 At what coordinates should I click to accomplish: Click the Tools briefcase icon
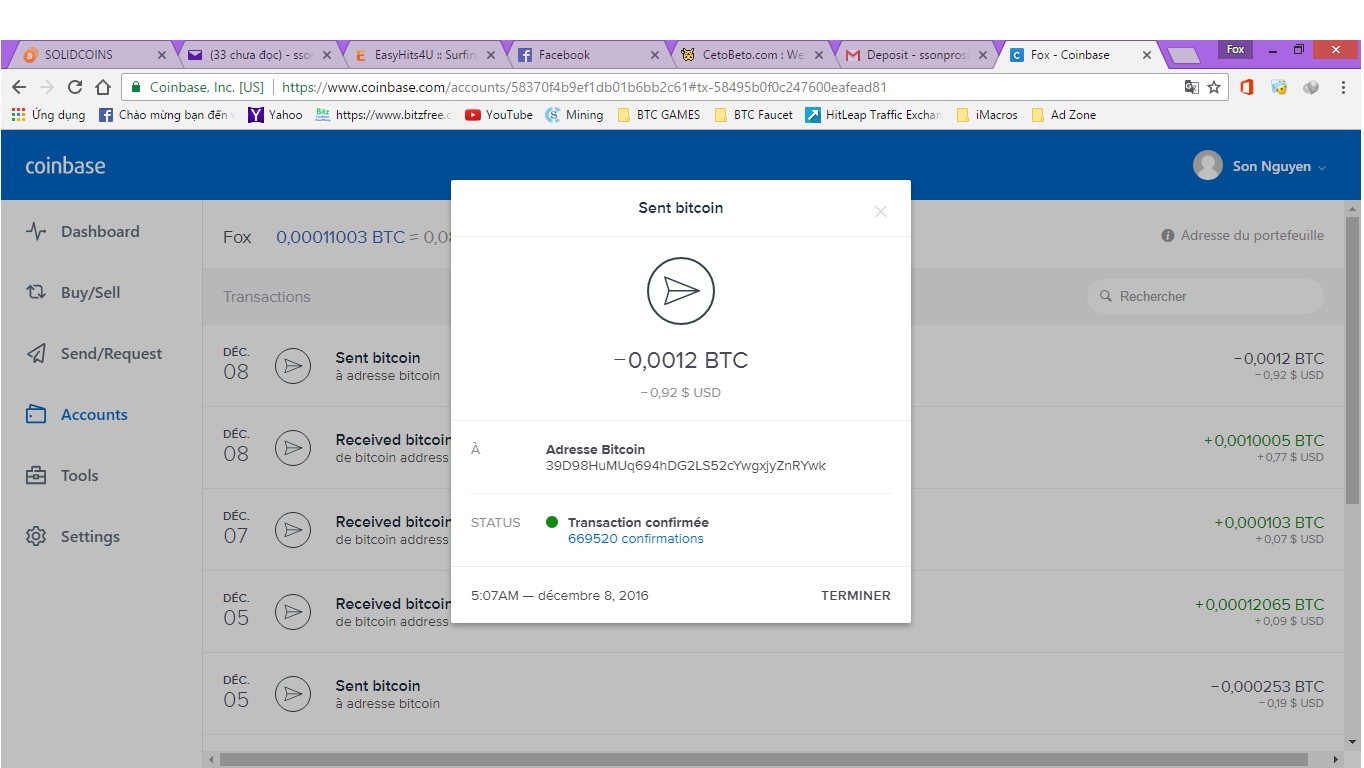tap(36, 476)
